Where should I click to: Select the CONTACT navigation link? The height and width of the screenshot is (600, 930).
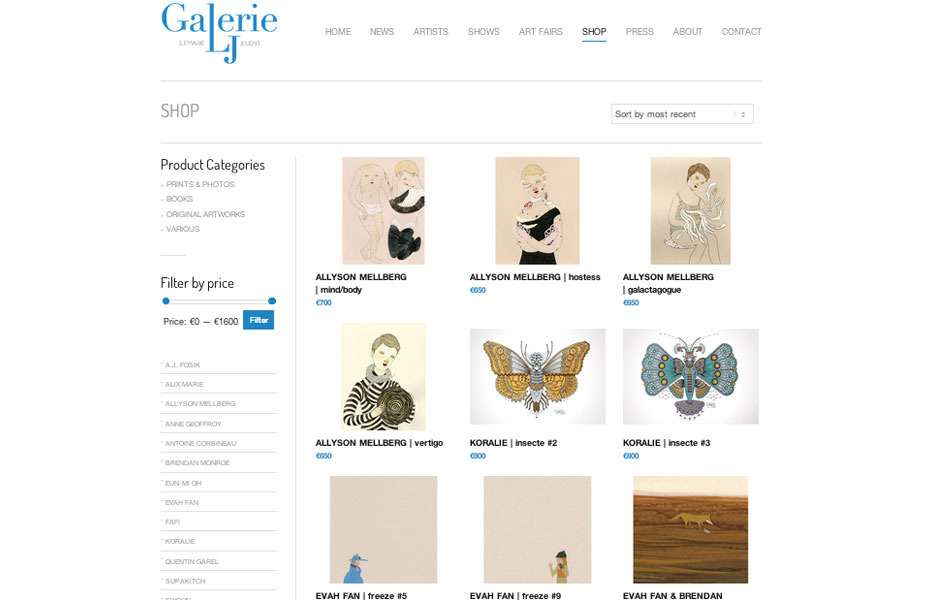[x=741, y=31]
